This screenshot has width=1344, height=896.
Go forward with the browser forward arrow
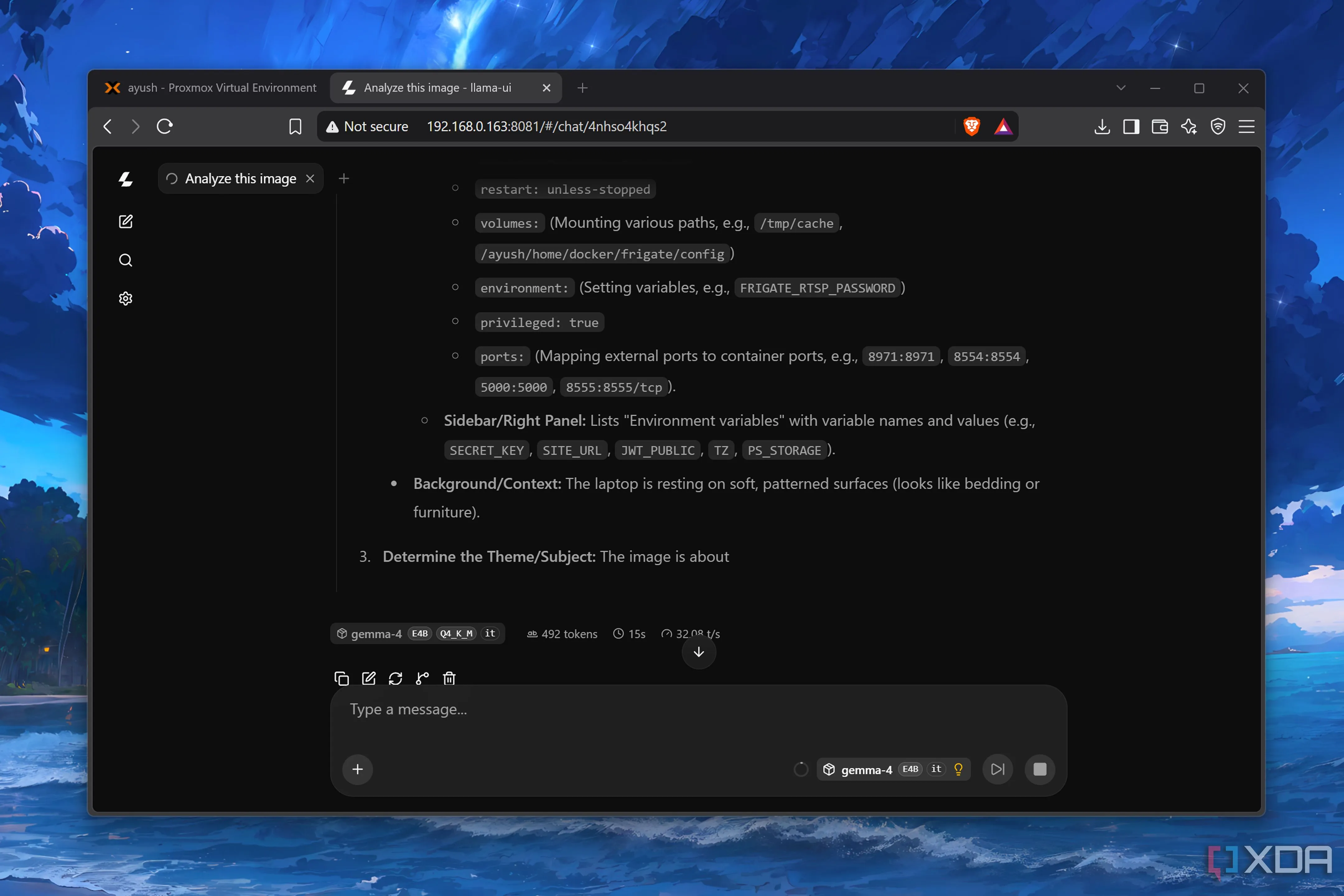pyautogui.click(x=135, y=126)
